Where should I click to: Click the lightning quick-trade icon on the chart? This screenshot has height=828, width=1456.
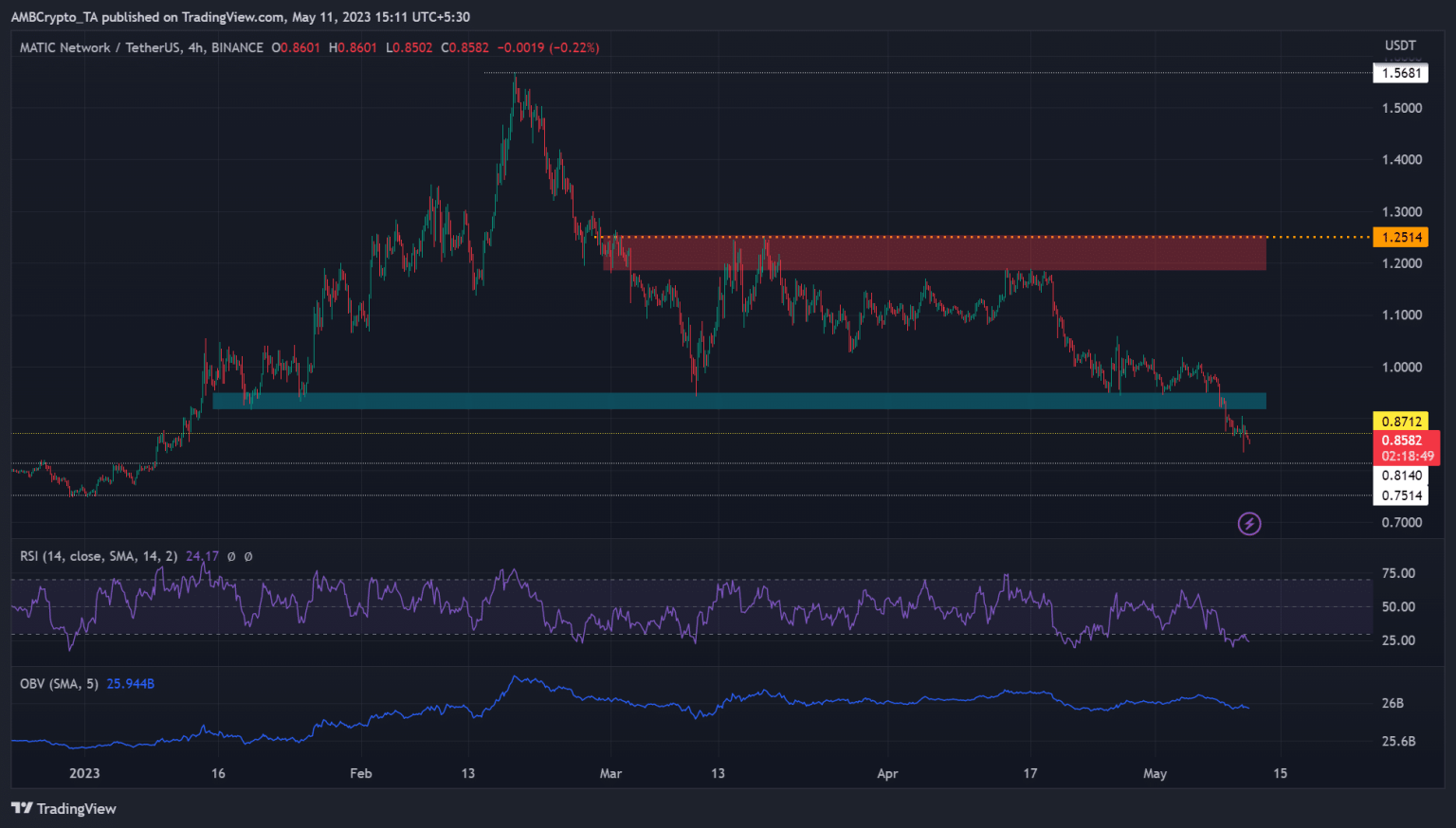coord(1249,524)
